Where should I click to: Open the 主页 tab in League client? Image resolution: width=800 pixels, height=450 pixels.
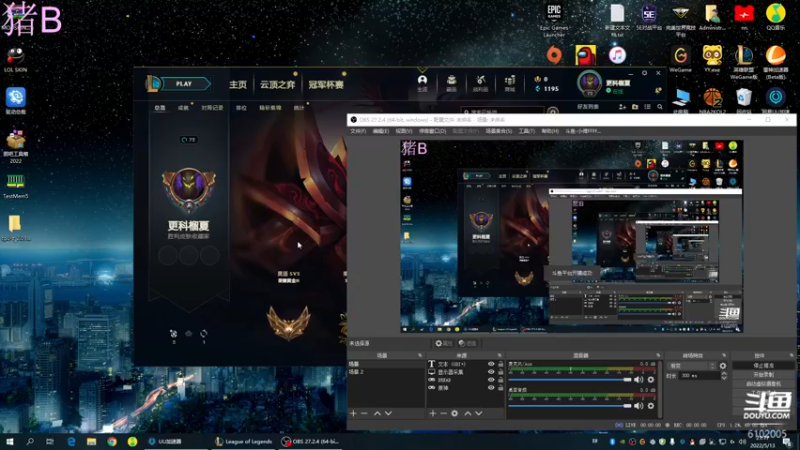point(238,85)
